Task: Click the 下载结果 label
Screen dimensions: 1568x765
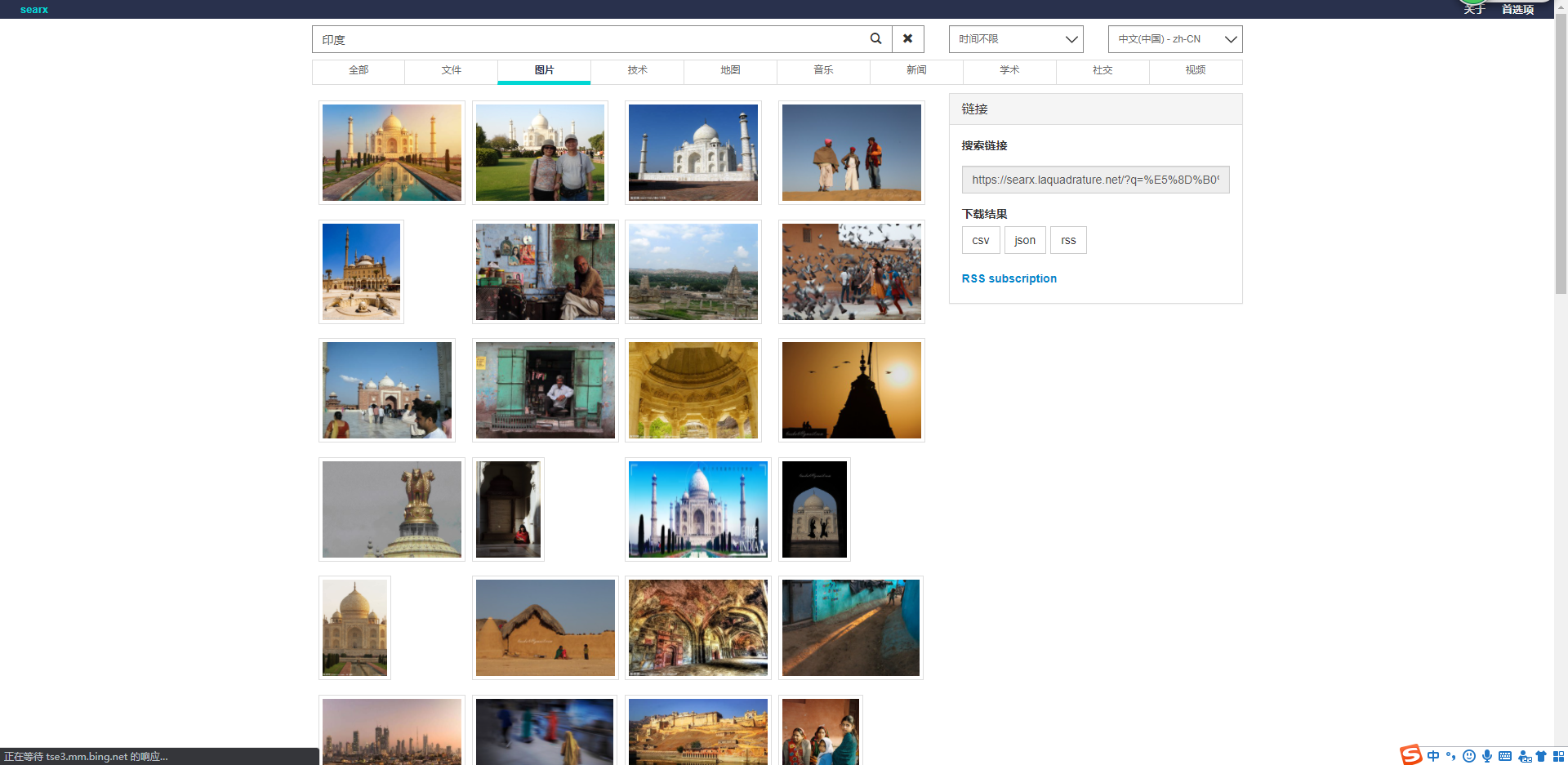Action: 984,214
